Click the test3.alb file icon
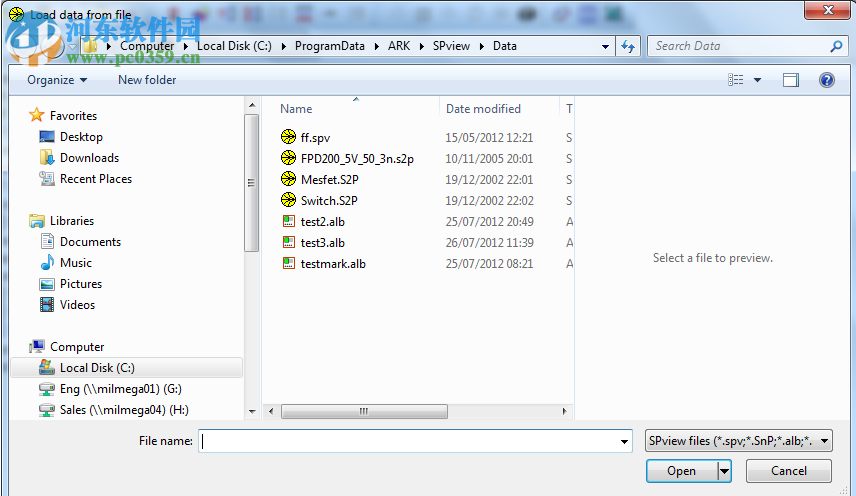 pos(288,242)
